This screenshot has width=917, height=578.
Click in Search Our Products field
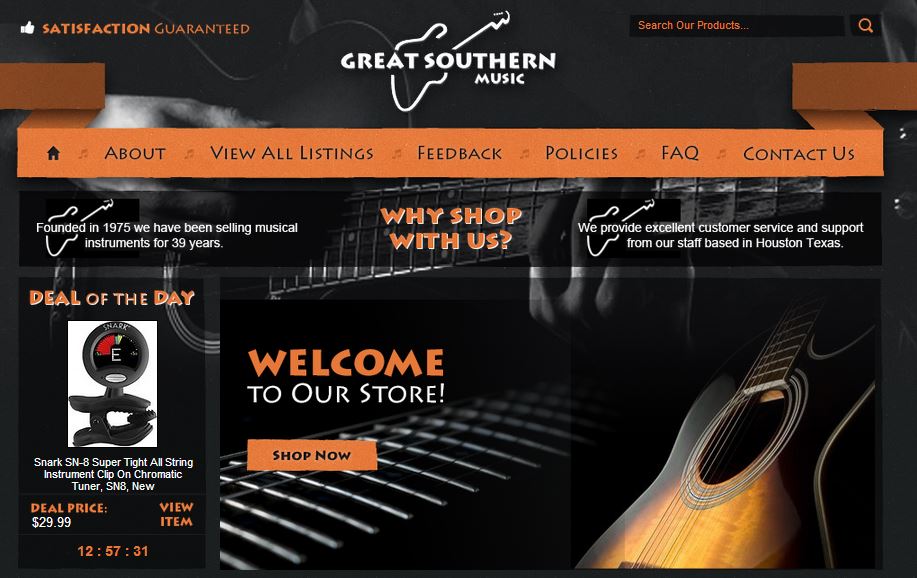pos(737,25)
